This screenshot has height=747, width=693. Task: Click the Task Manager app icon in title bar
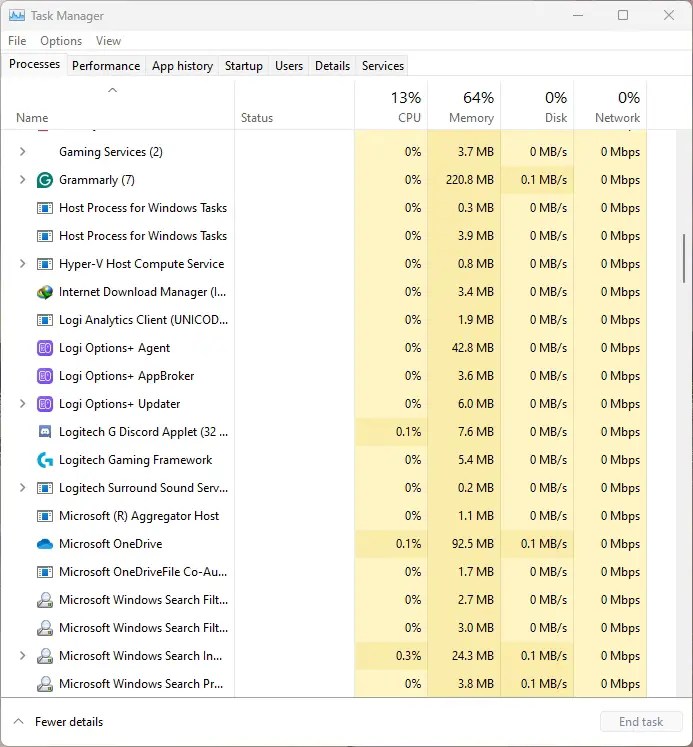17,15
